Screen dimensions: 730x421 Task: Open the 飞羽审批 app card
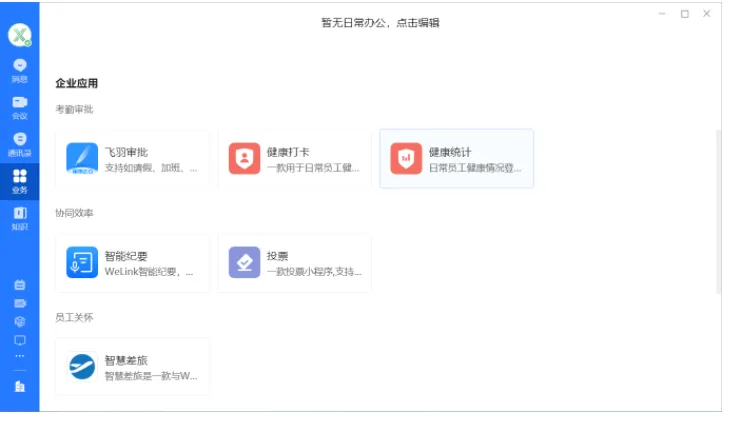pos(132,159)
